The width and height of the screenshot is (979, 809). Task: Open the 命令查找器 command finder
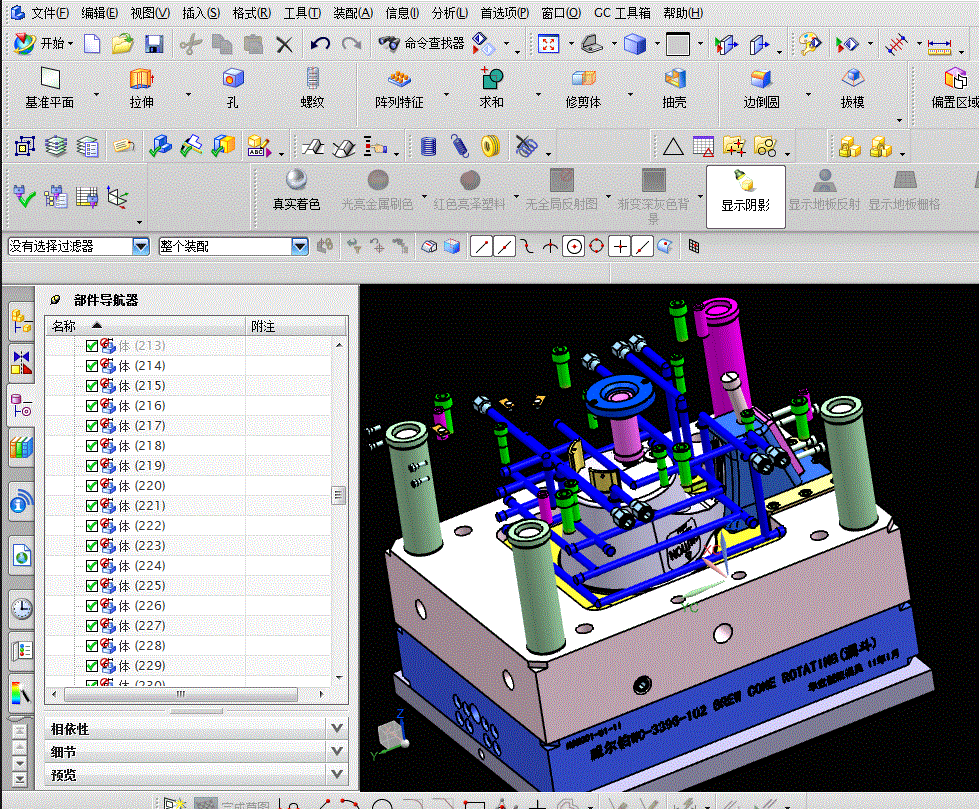421,44
